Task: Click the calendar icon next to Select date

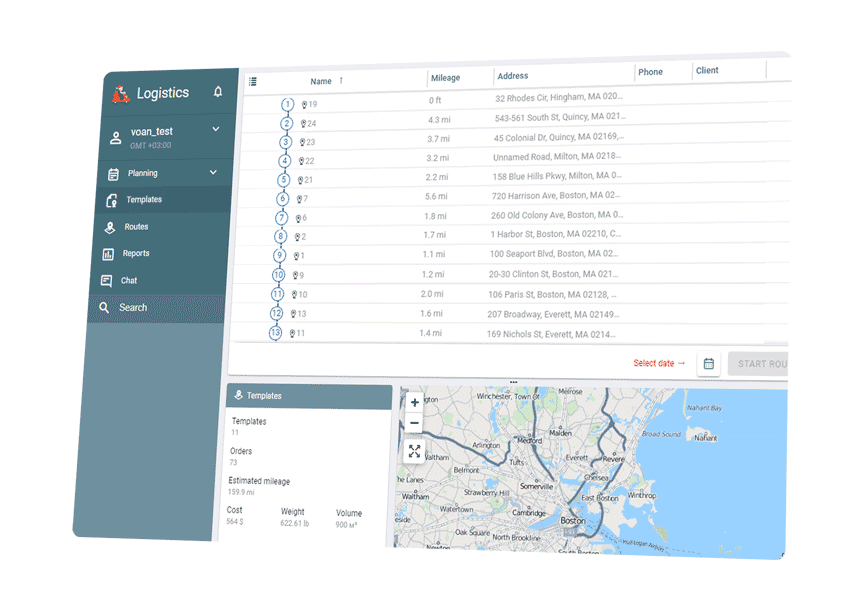Action: click(708, 364)
